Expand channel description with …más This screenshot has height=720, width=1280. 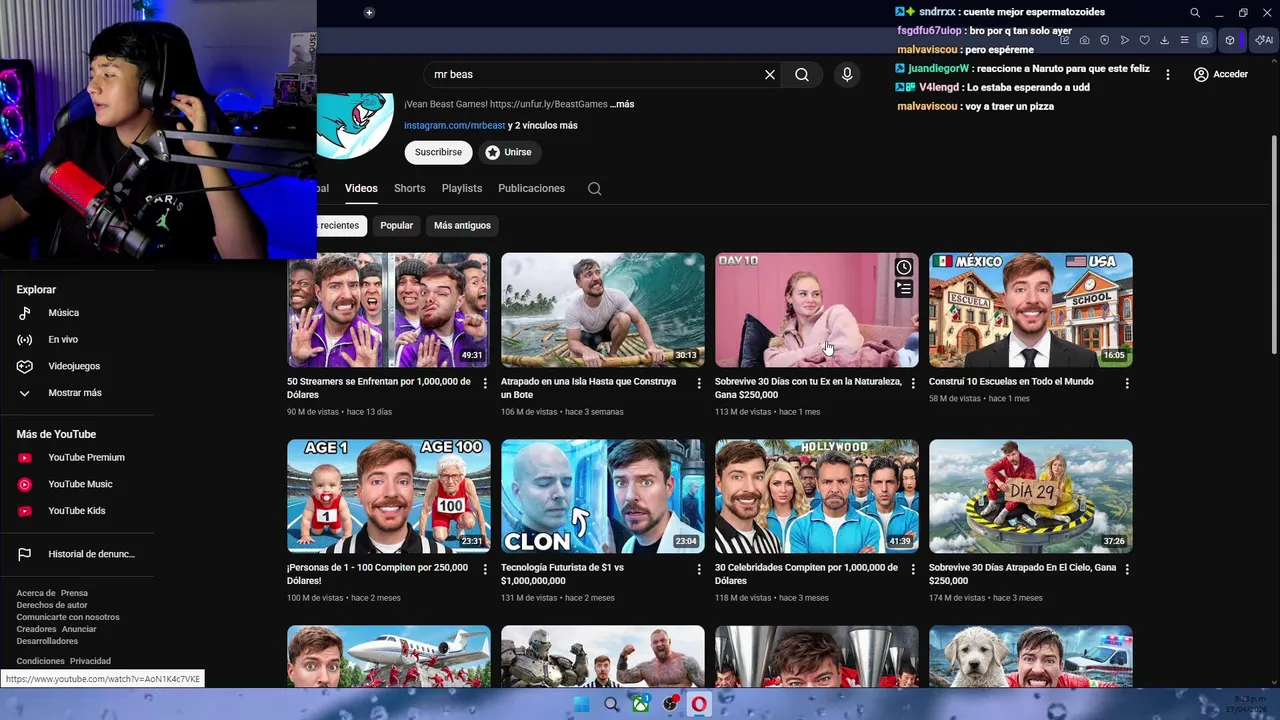coord(622,104)
